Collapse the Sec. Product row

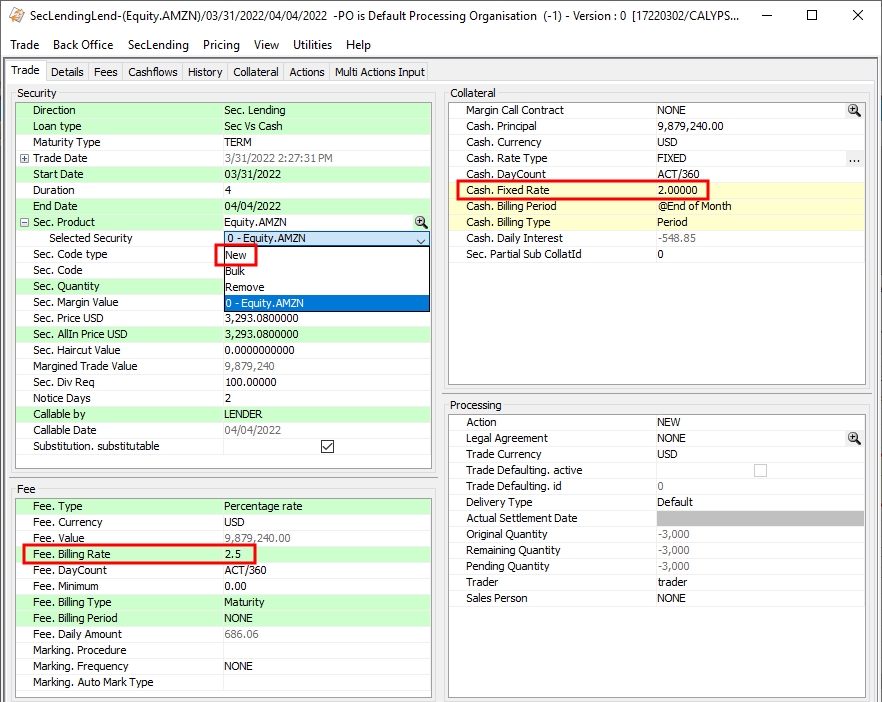click(x=24, y=222)
